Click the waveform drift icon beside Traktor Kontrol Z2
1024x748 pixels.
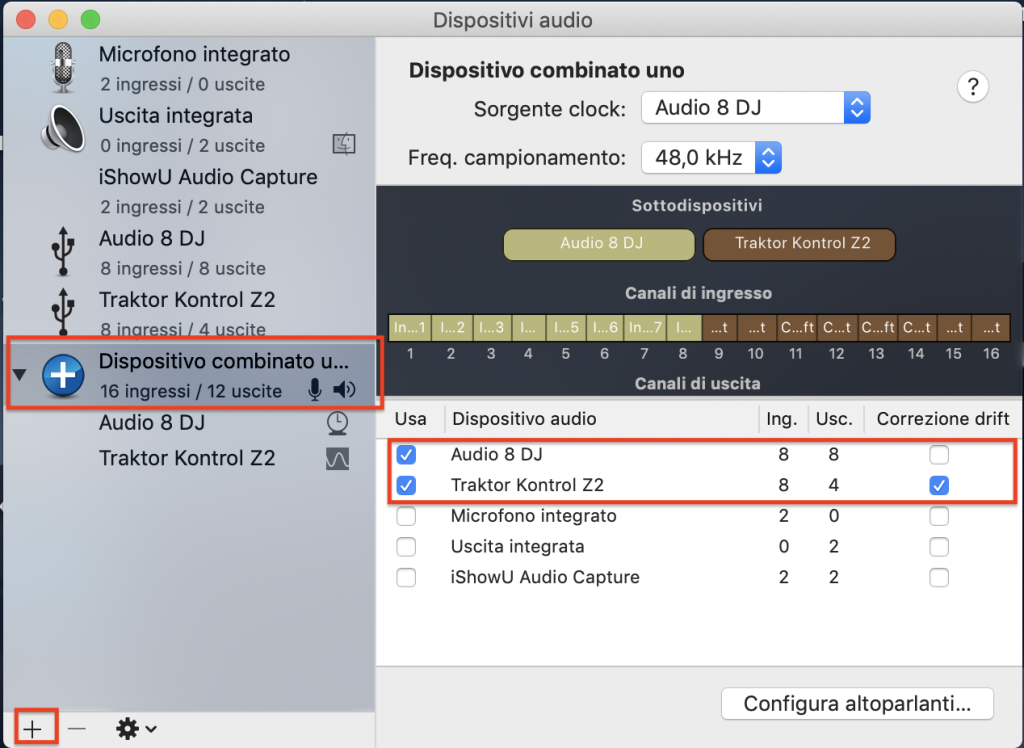[337, 459]
